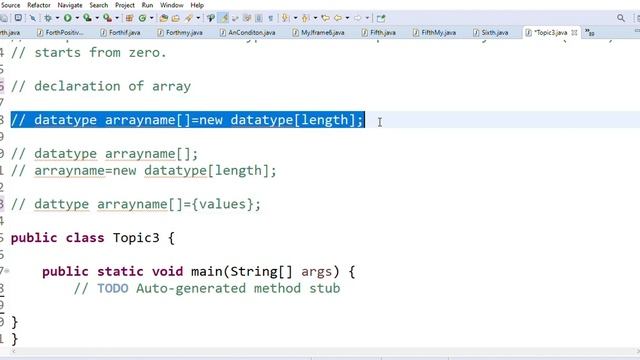
Task: Click the TODO Auto-generated method stub comment
Action: [207, 289]
